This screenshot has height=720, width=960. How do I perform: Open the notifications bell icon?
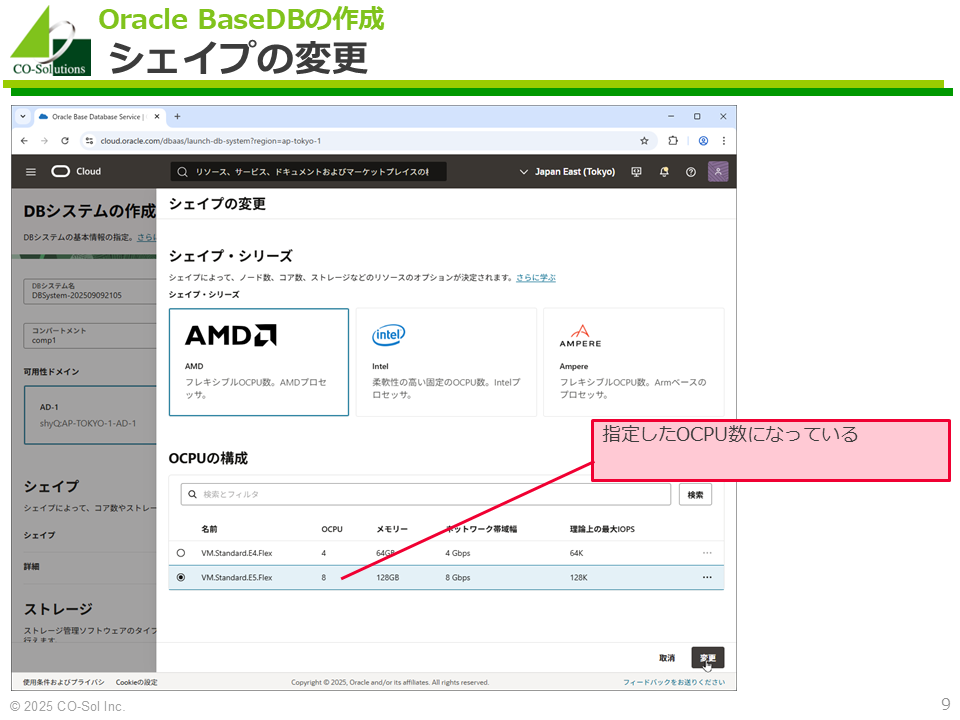(664, 172)
